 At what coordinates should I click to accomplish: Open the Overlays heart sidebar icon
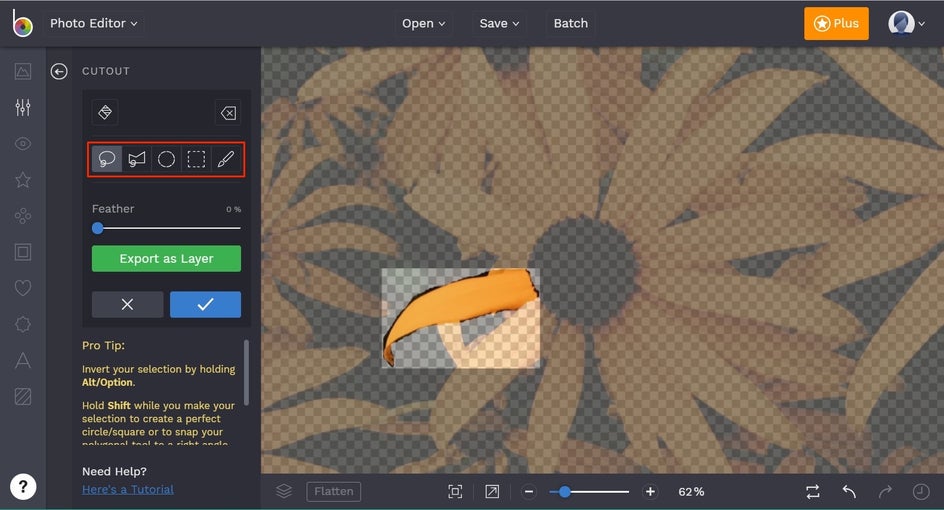click(23, 288)
